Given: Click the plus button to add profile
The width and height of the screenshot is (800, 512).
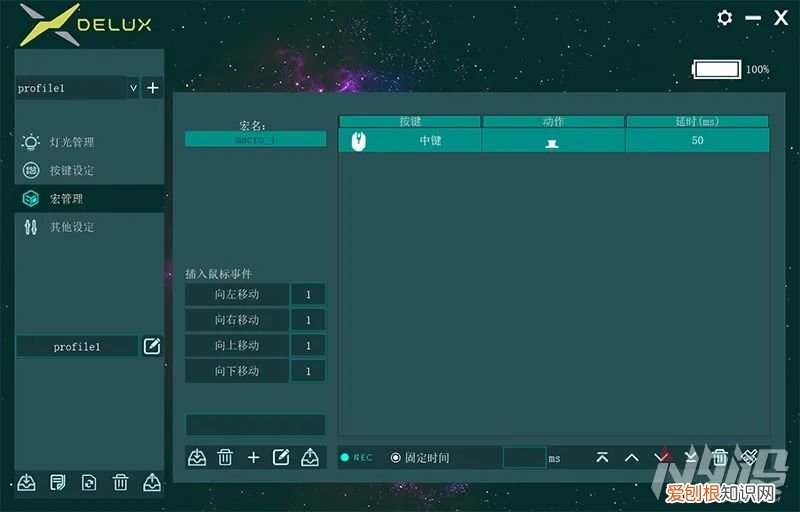Looking at the screenshot, I should [x=153, y=88].
